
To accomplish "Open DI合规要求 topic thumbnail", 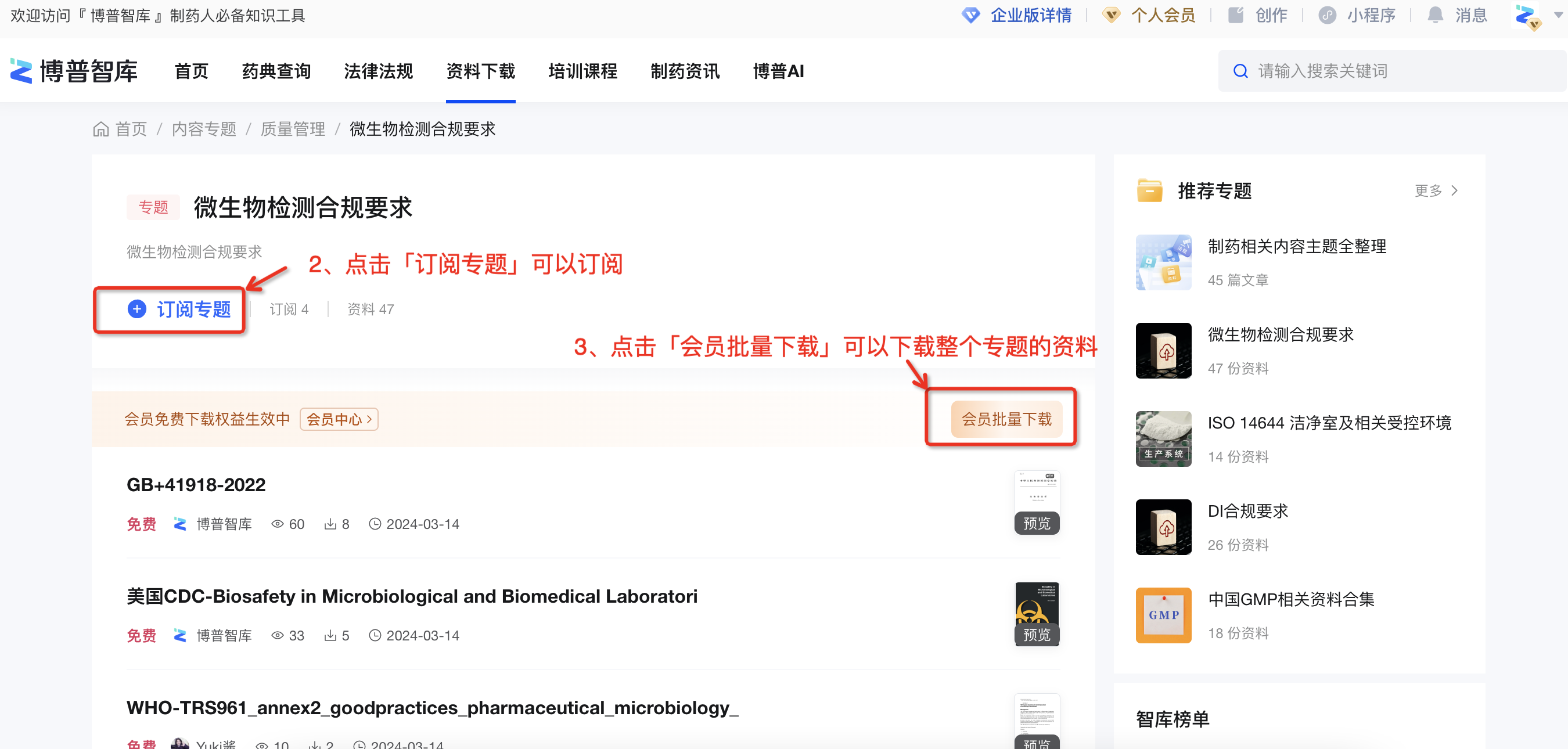I will click(1164, 527).
